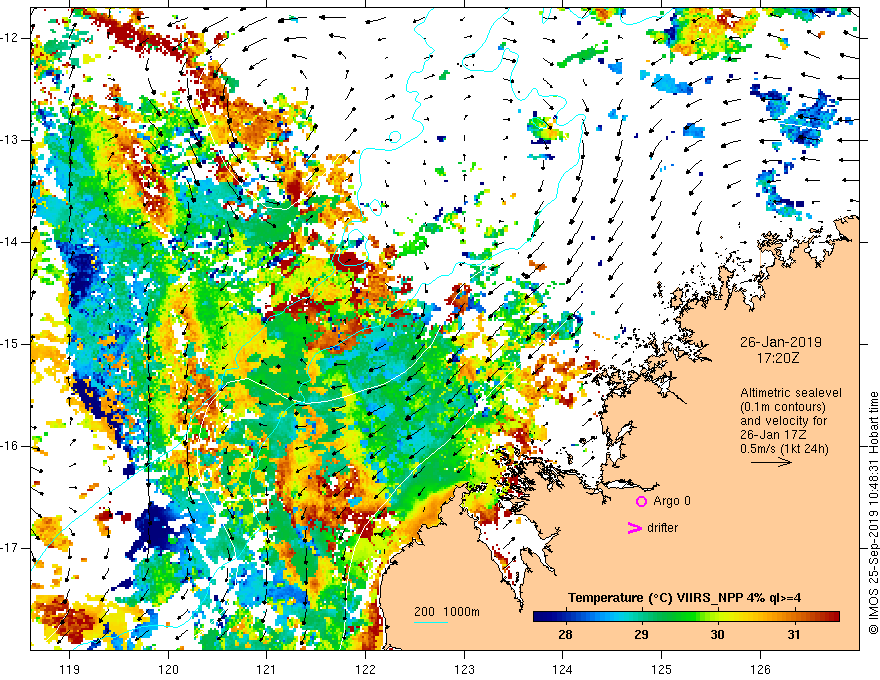Image resolution: width=880 pixels, height=680 pixels.
Task: Click latitude axis label -12
Action: pos(11,38)
